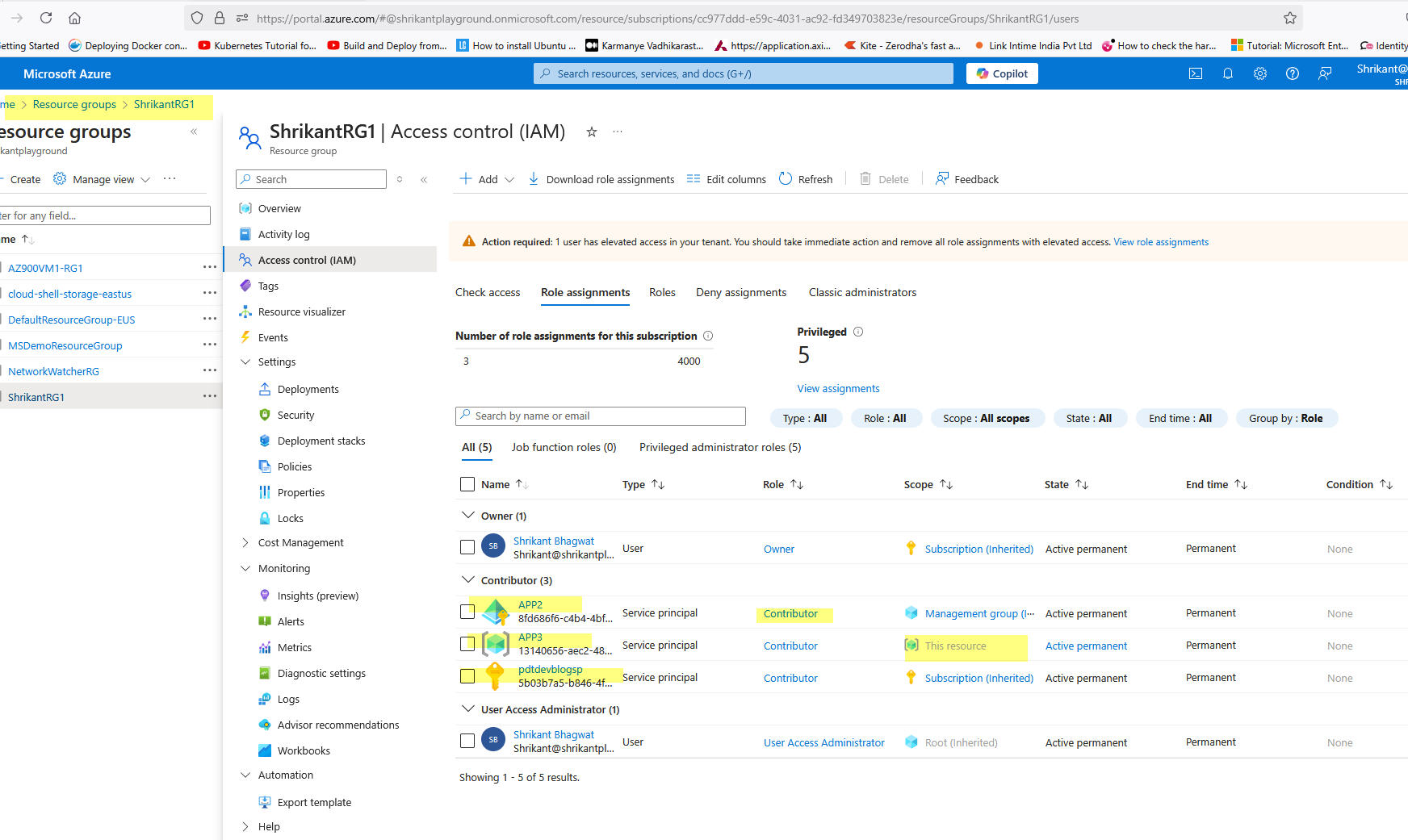Open feedback person icon in Azure header
Screen dimensions: 1408x840
tap(1325, 73)
